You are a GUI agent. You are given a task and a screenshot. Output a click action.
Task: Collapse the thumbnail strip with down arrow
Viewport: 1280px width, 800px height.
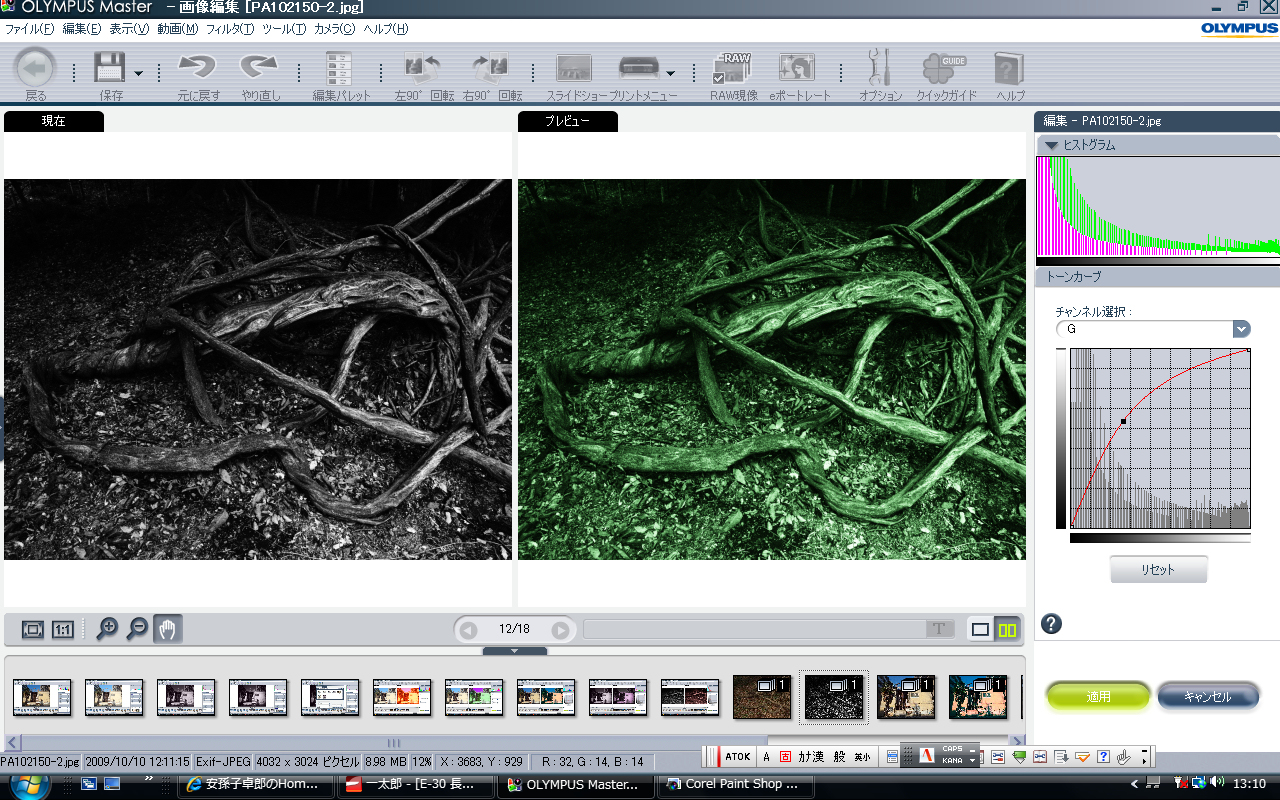click(x=515, y=651)
